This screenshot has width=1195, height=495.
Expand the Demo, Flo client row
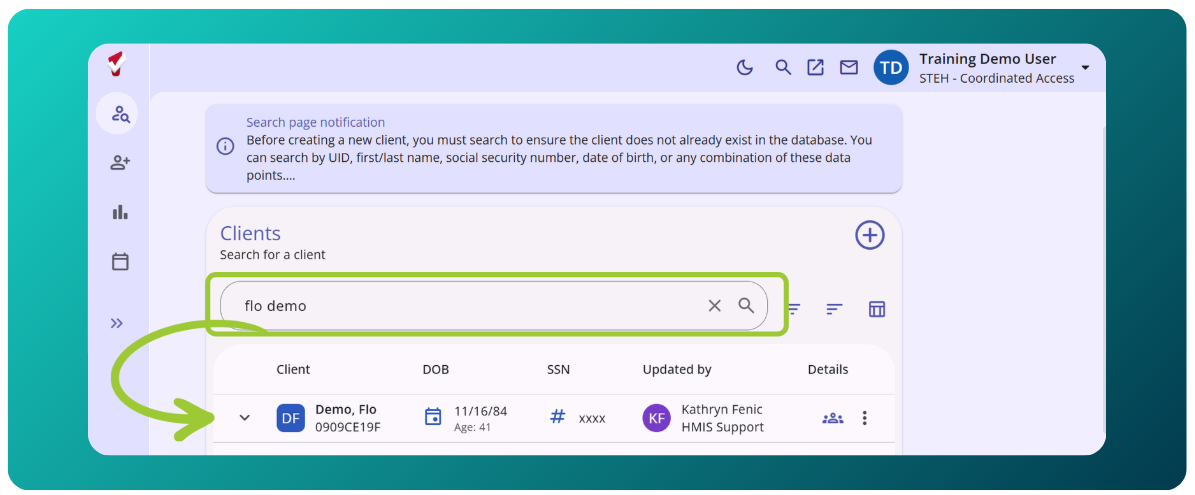click(x=245, y=417)
